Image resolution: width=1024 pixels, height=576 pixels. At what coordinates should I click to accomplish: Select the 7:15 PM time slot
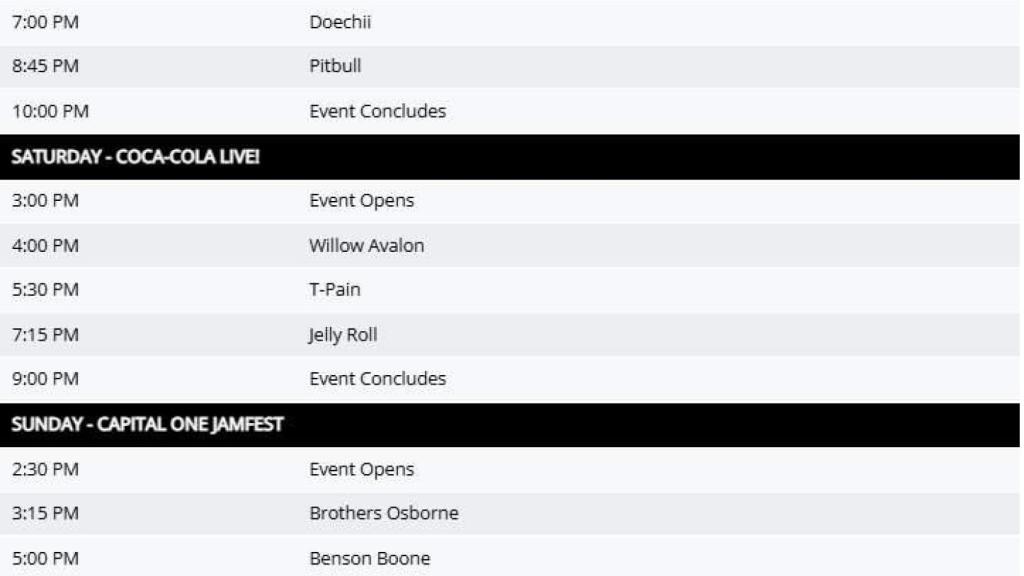45,335
